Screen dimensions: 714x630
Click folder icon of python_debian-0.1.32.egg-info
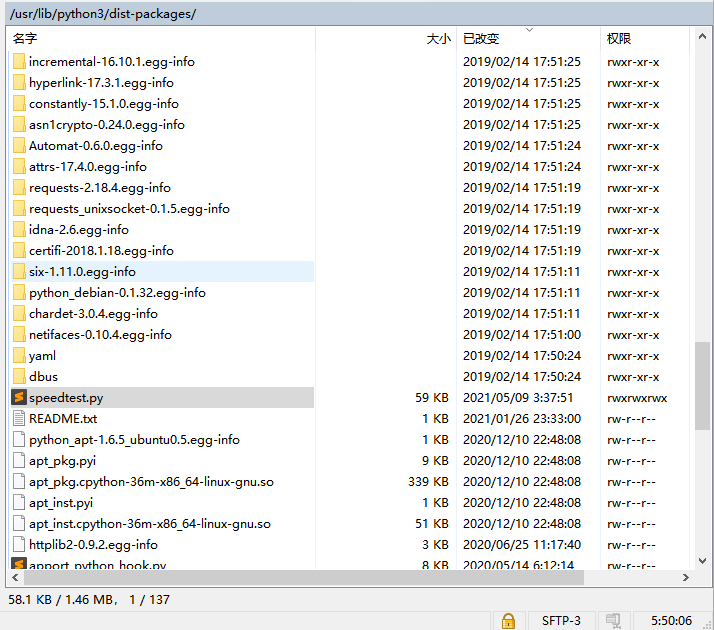tap(19, 292)
